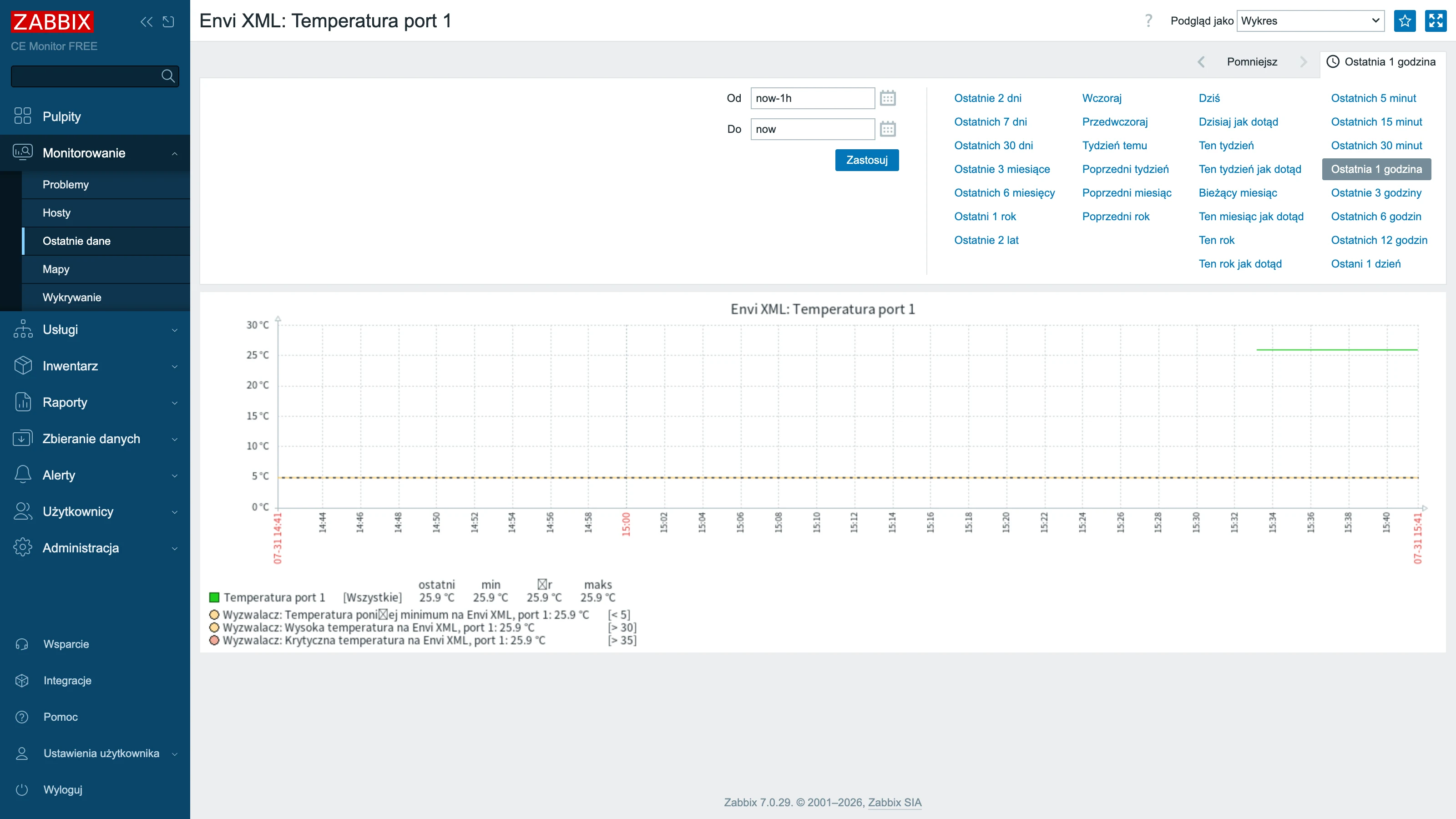Open Hosty in the Monitorowanie submenu
The image size is (1456, 819).
pos(106,213)
